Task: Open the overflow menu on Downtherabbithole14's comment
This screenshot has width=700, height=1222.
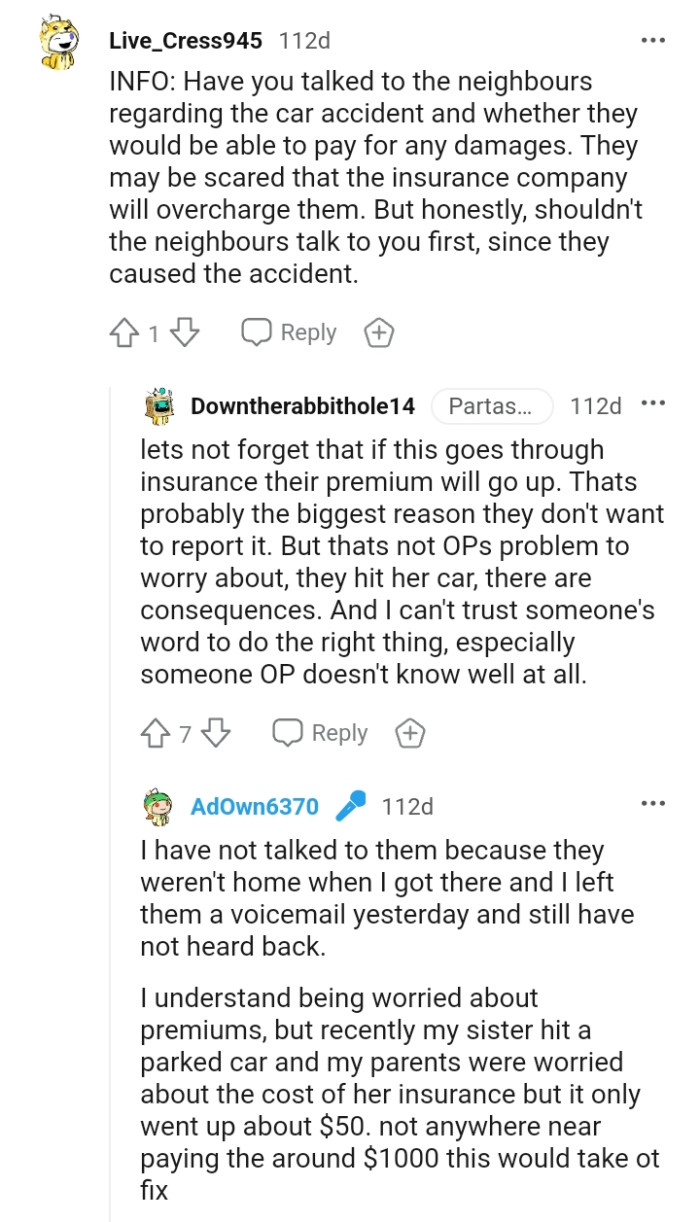Action: click(x=655, y=402)
